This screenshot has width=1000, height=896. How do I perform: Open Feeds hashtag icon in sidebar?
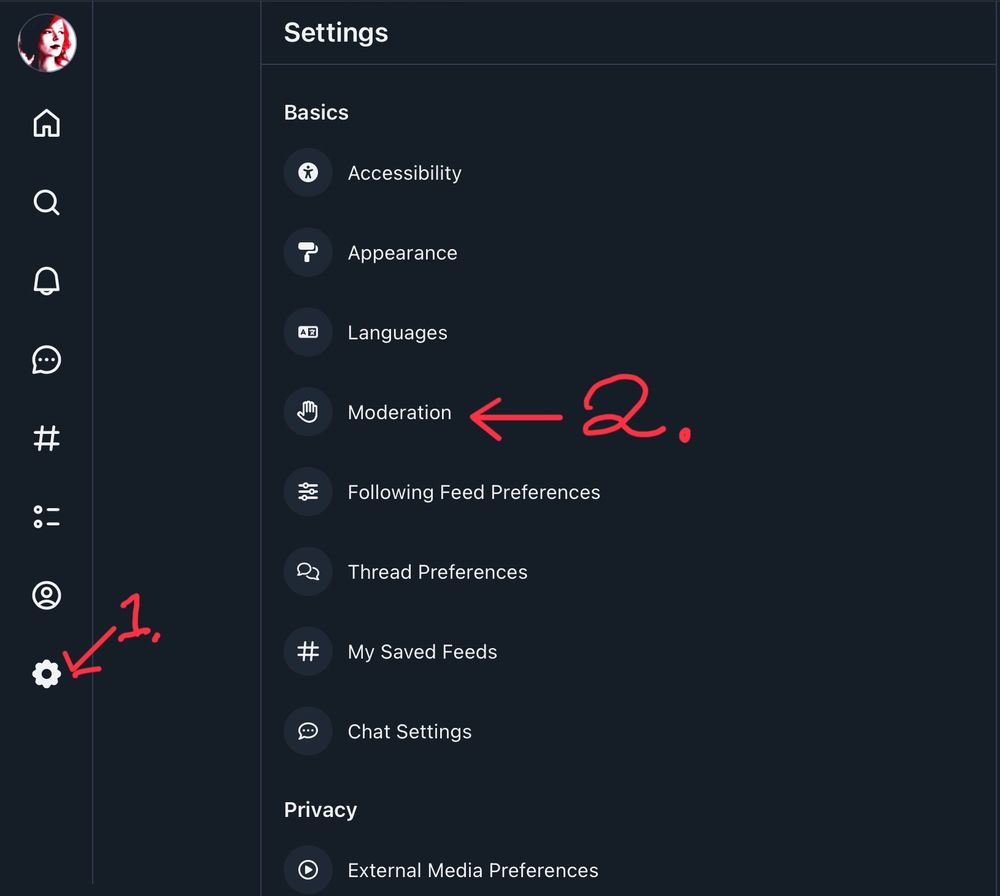[x=47, y=438]
